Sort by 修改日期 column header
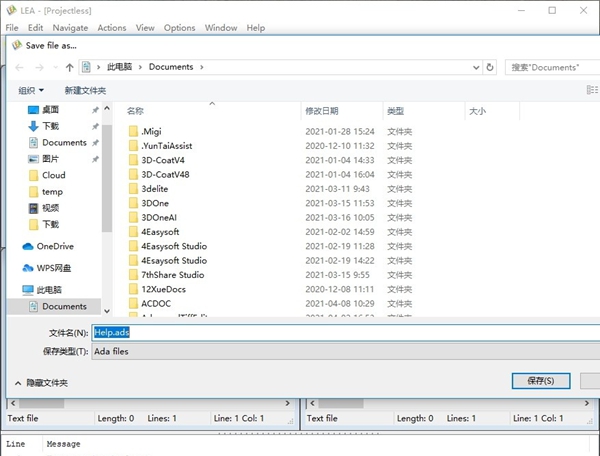 322,111
